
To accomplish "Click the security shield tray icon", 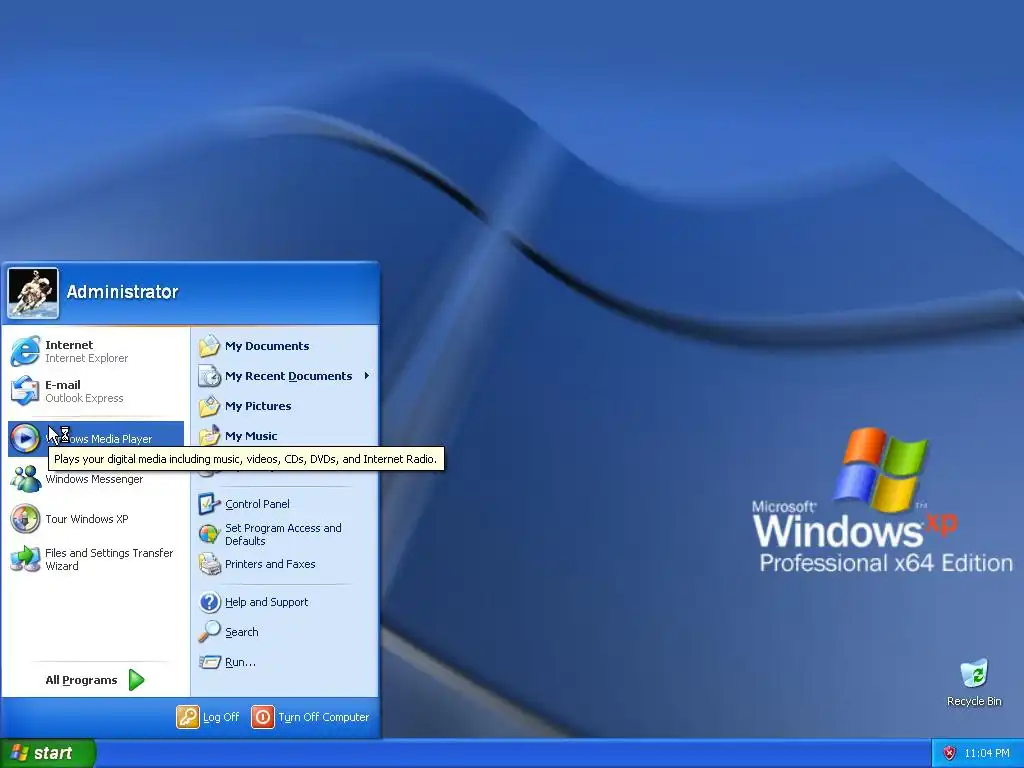I will coord(949,753).
